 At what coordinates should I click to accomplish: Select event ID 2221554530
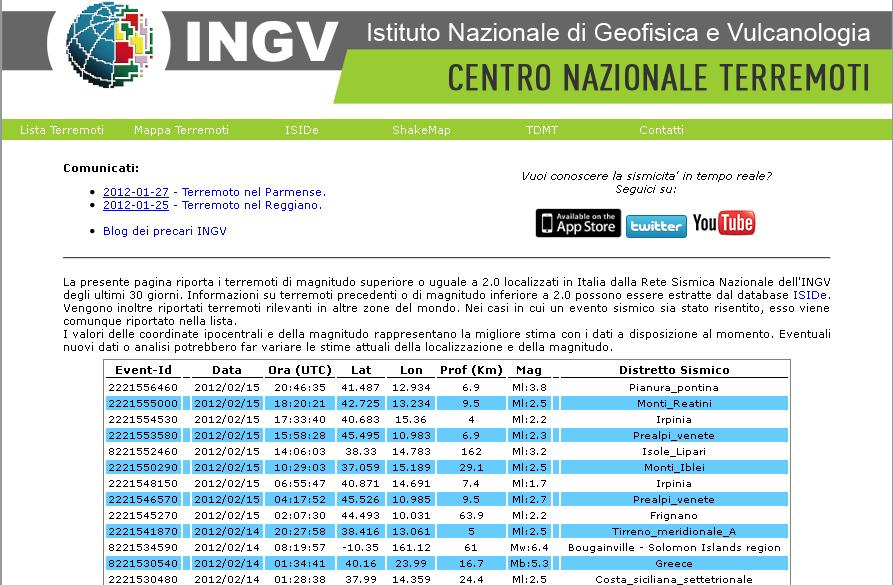(x=143, y=419)
